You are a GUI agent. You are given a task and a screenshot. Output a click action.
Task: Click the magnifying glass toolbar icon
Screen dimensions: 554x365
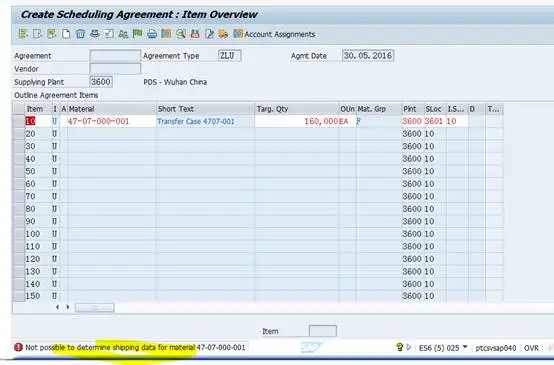(181, 34)
